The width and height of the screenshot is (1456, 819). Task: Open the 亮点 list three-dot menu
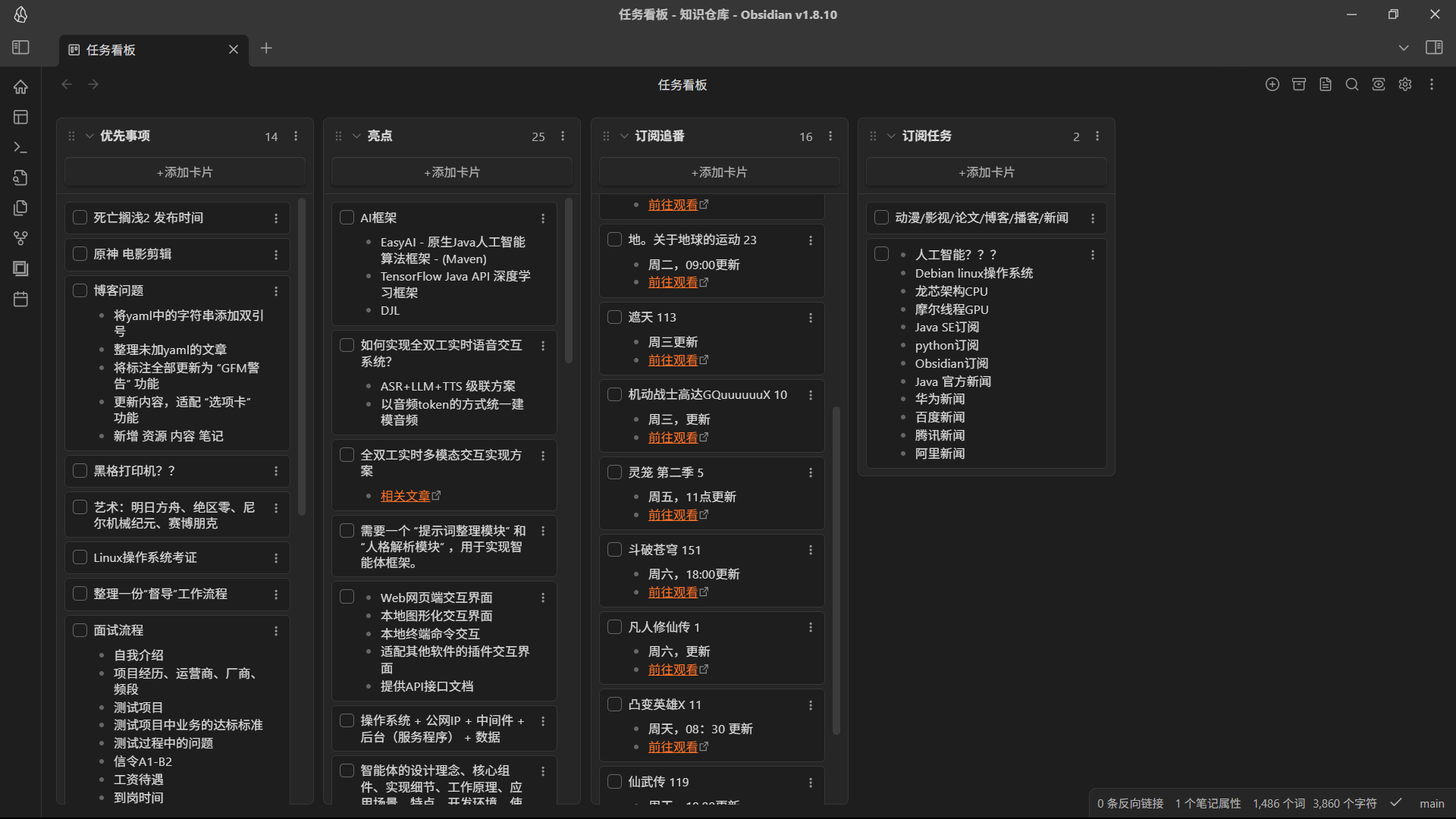click(x=563, y=136)
